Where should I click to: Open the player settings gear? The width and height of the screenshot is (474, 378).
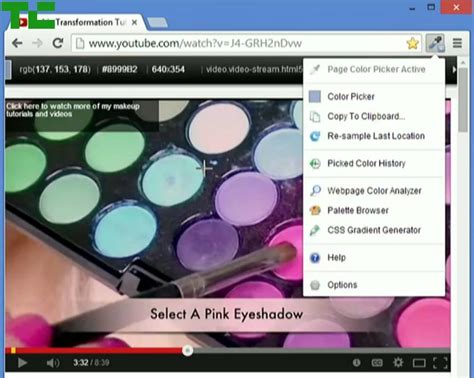point(398,362)
